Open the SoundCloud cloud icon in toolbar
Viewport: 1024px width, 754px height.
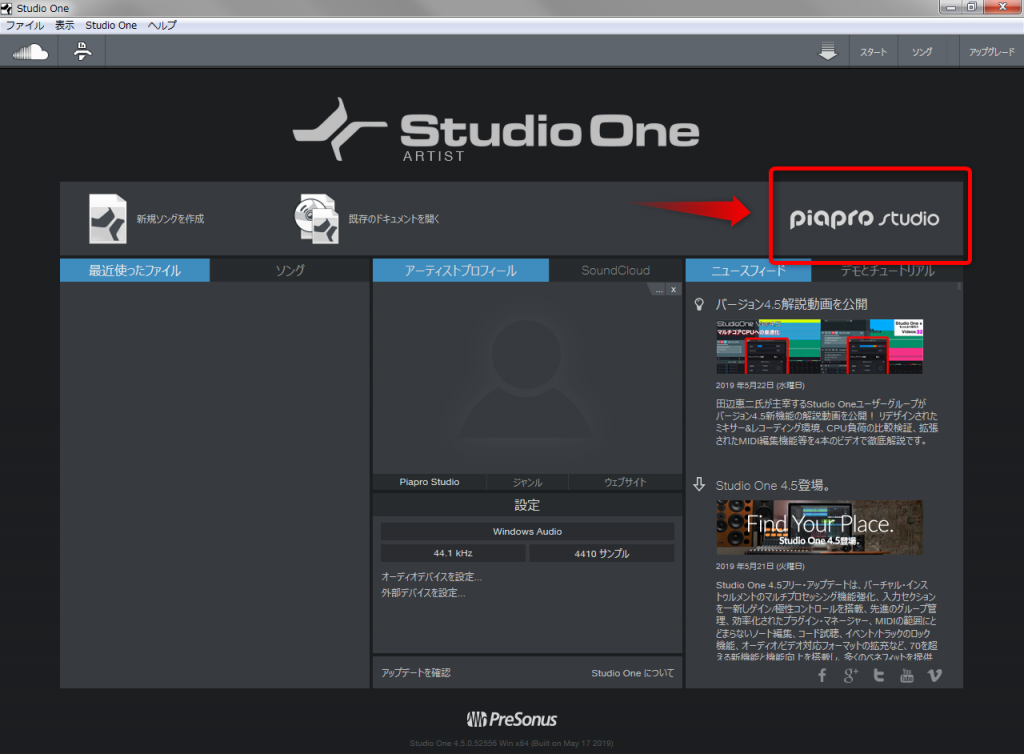(x=29, y=51)
